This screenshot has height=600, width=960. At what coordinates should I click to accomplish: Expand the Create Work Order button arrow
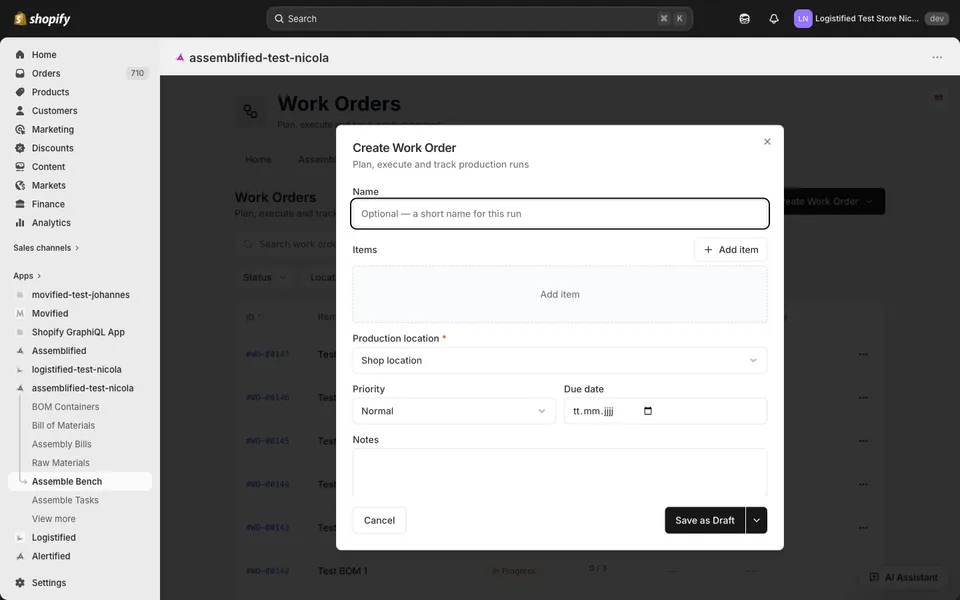pyautogui.click(x=869, y=201)
